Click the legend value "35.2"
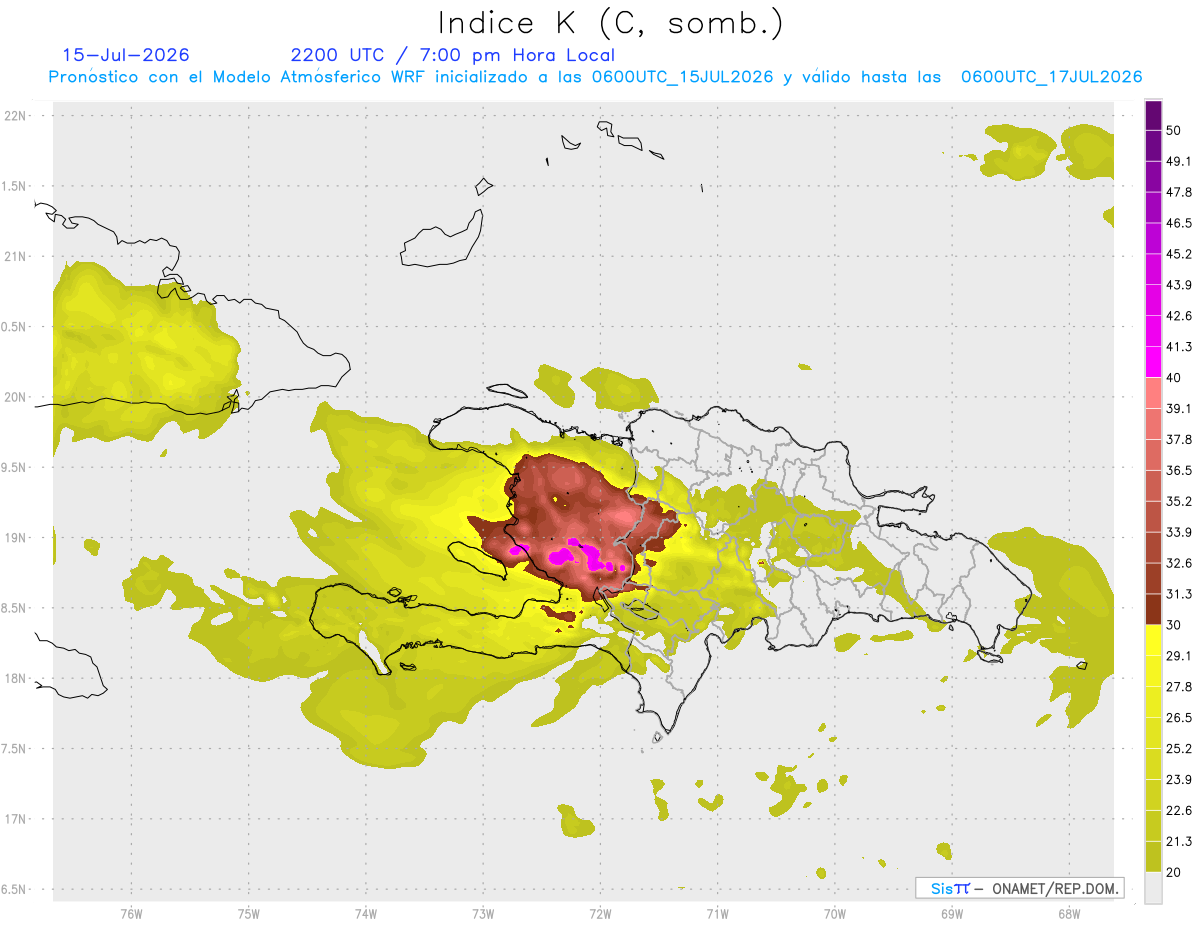The image size is (1200, 927). [x=1178, y=501]
